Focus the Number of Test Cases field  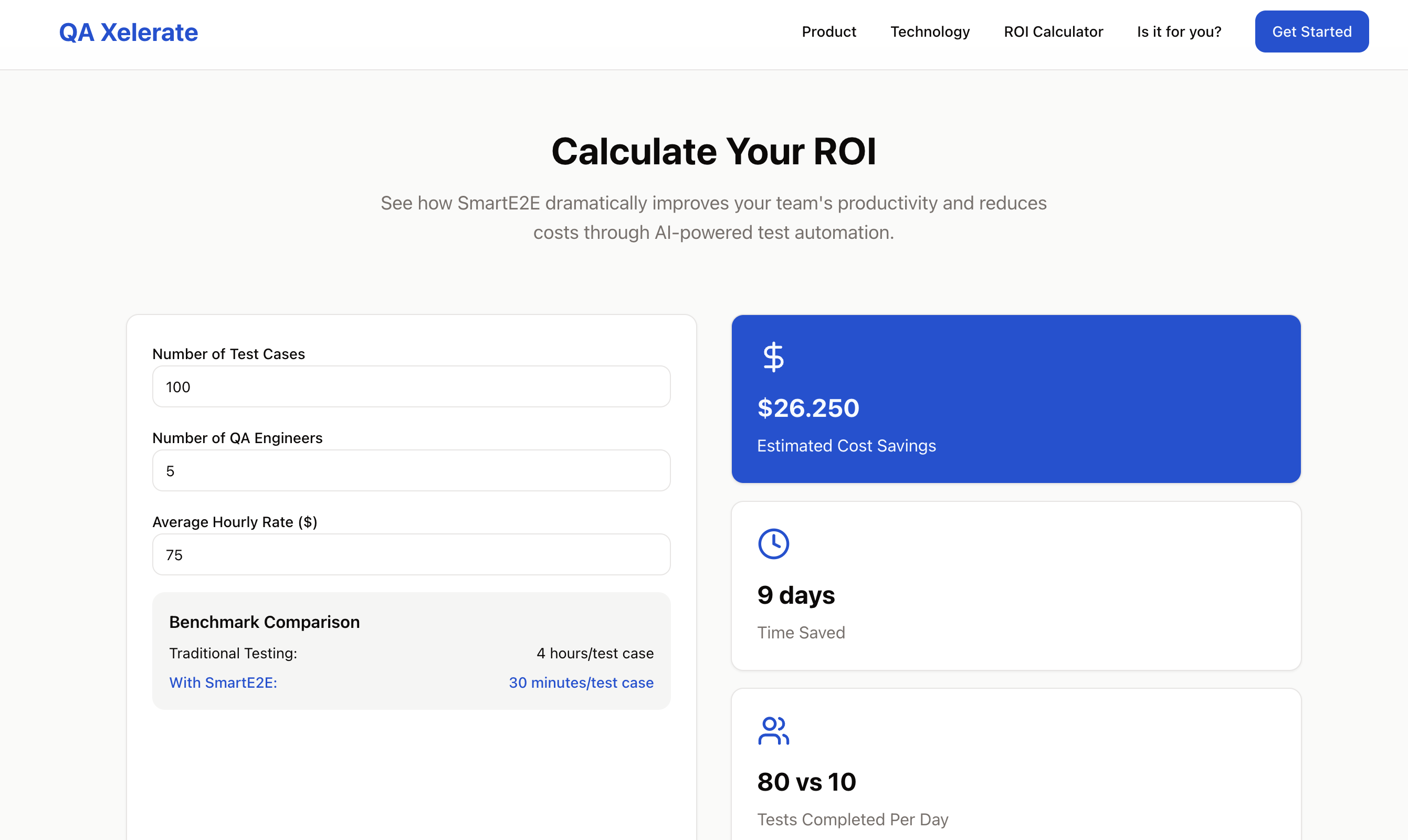(x=411, y=386)
